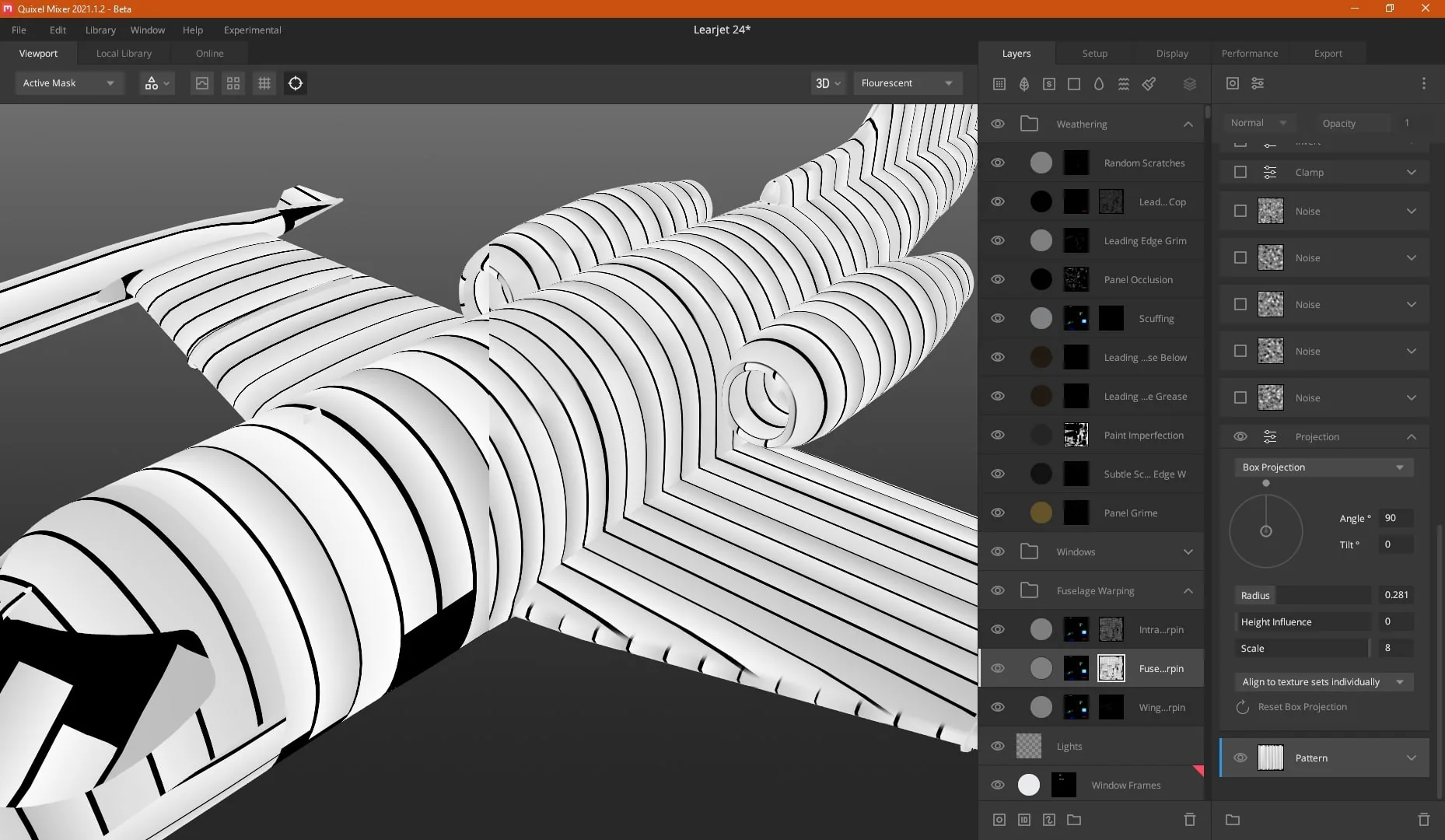This screenshot has height=840, width=1445.
Task: Toggle the viewport grid icon
Action: [264, 83]
